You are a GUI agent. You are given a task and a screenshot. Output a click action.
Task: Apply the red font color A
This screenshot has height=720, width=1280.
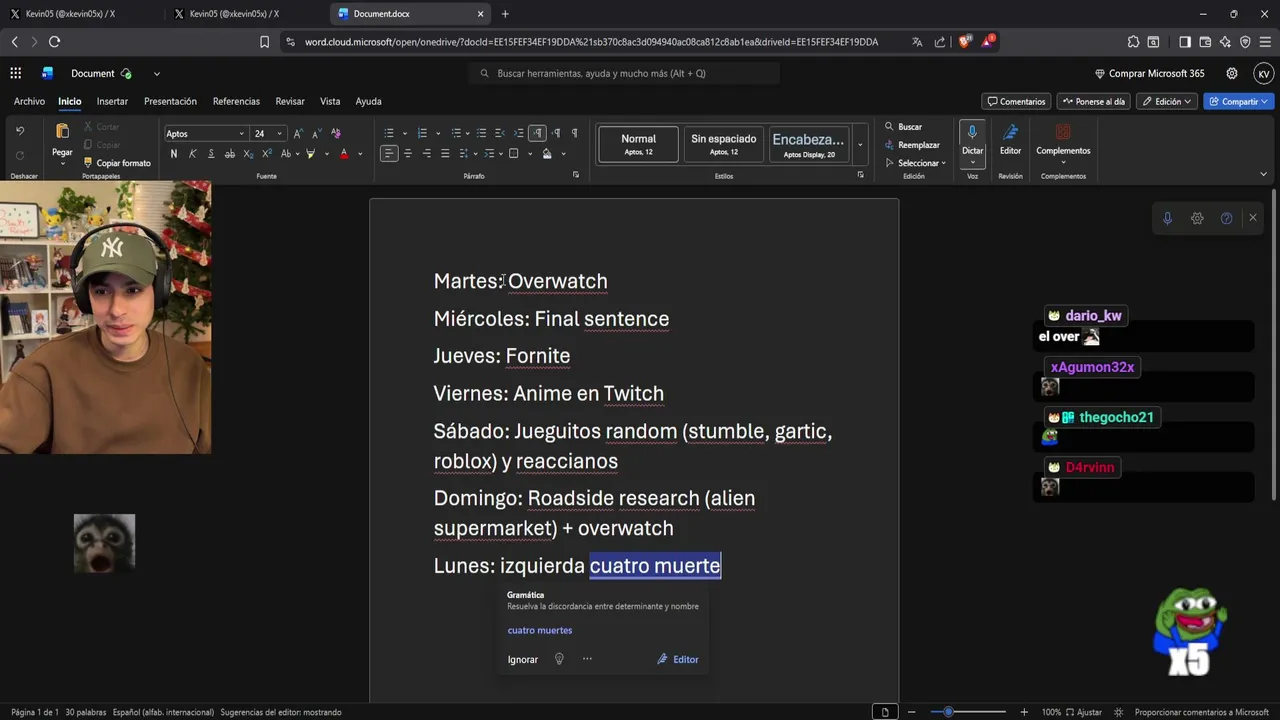(344, 154)
